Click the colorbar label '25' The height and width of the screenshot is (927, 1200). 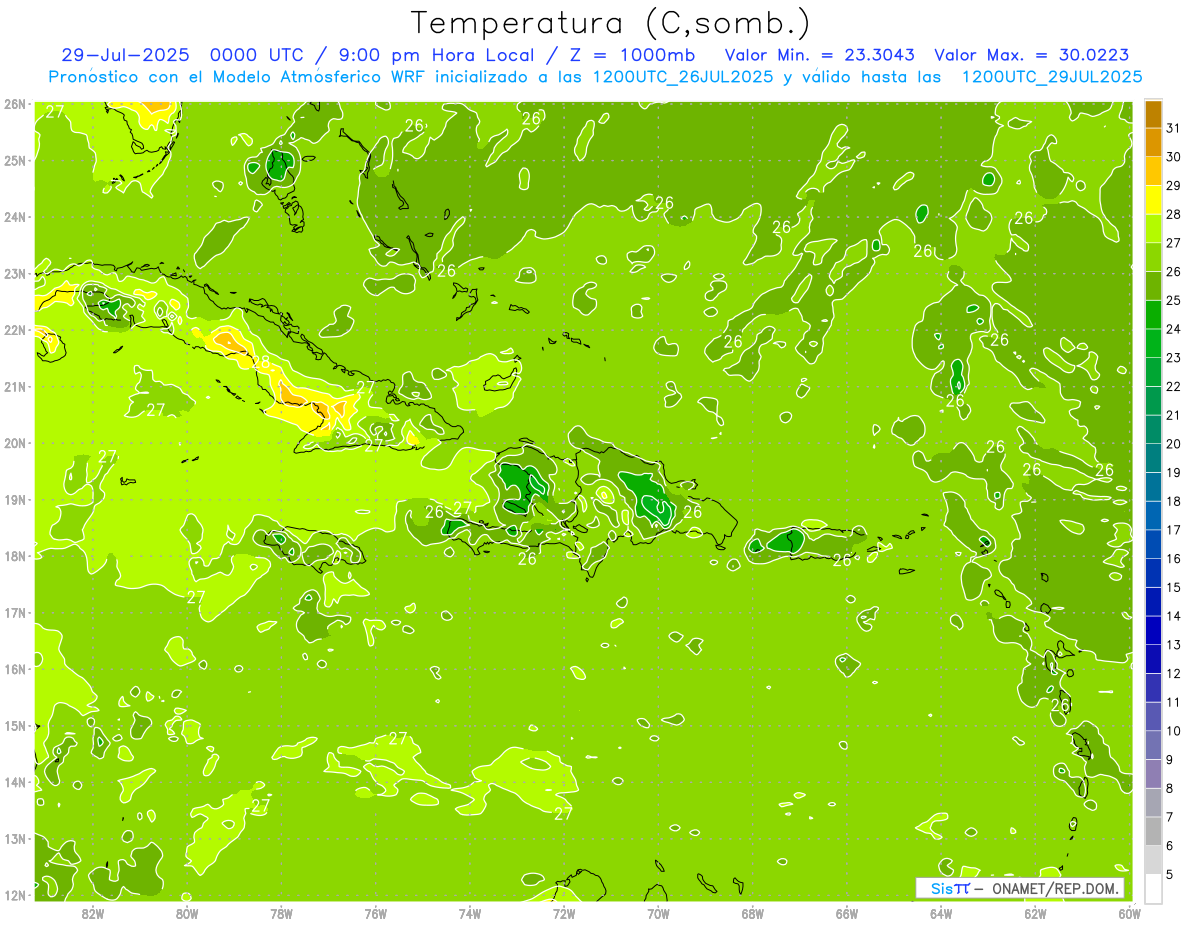click(1174, 300)
